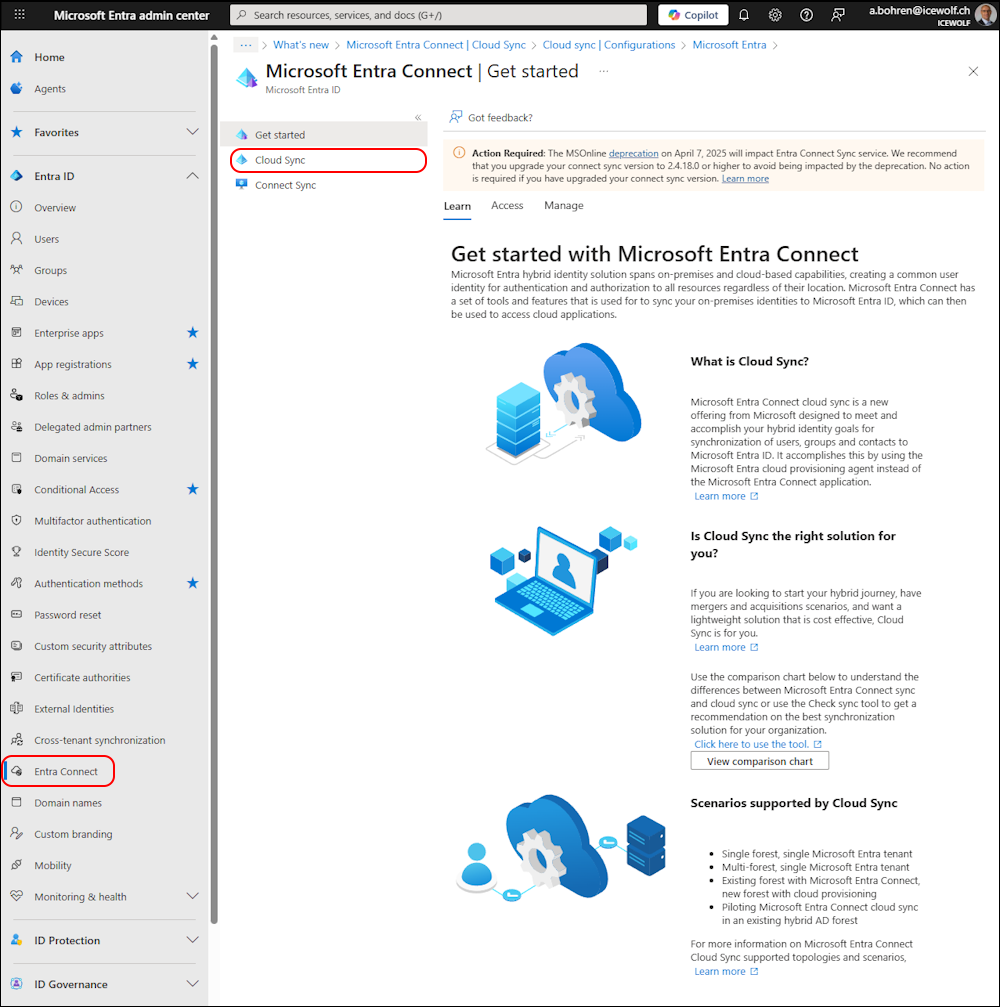
Task: Open Cloud Sync in the side menu
Action: tap(280, 160)
